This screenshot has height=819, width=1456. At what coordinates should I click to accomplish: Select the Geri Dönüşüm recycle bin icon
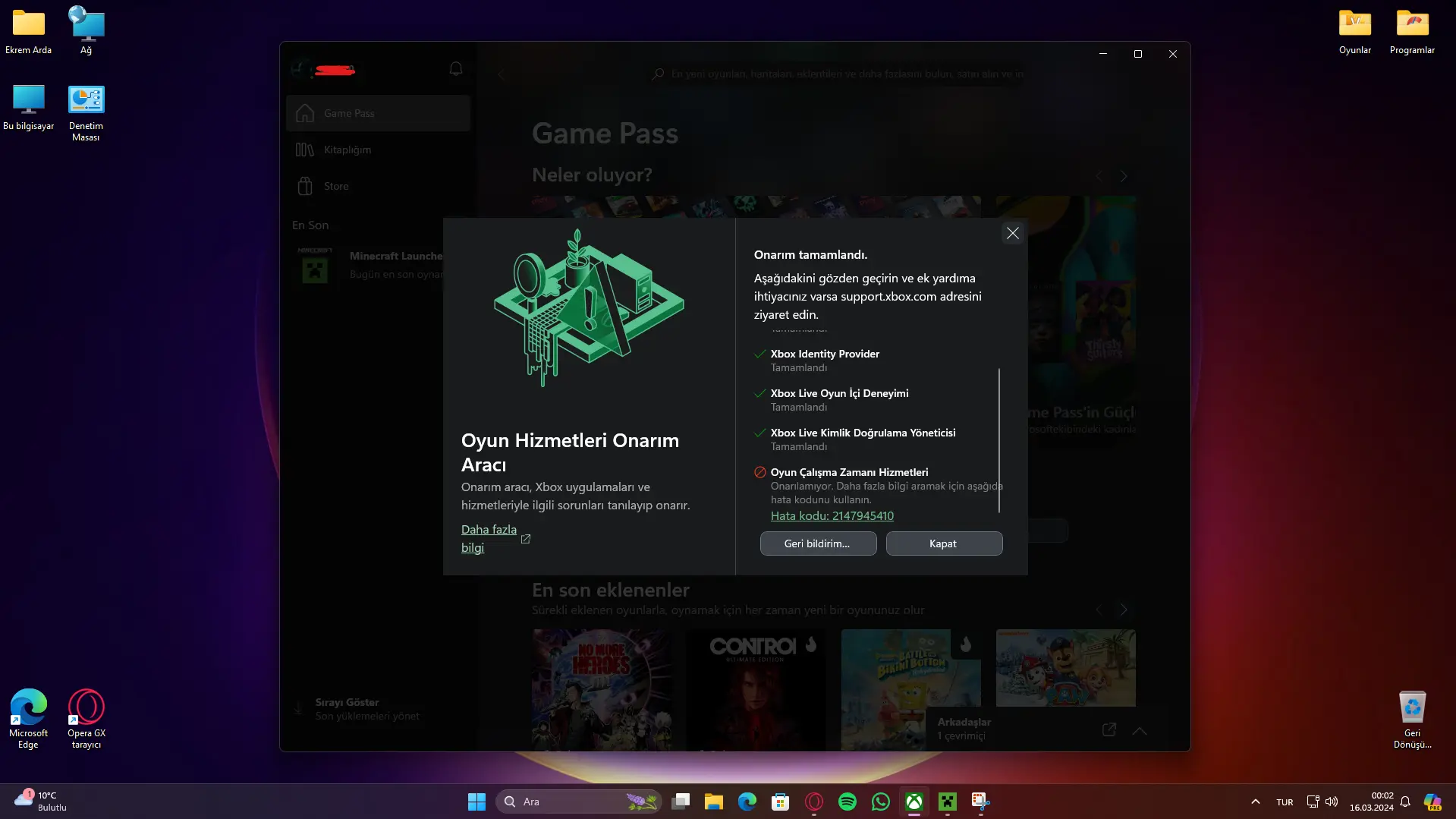[x=1413, y=720]
